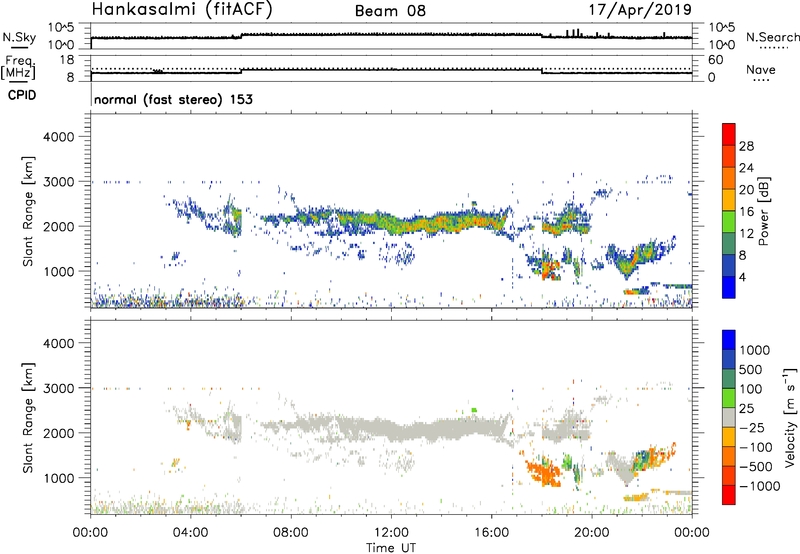
Task: Click the 'N.Search' legend label
Action: [772, 37]
